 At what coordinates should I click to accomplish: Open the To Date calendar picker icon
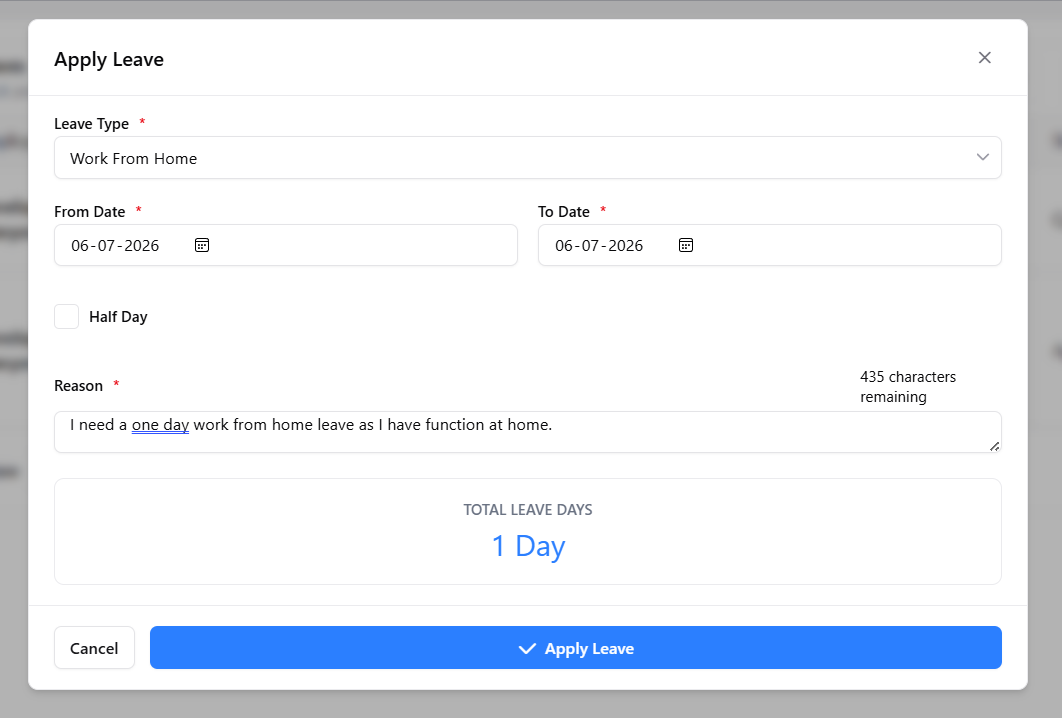click(685, 245)
